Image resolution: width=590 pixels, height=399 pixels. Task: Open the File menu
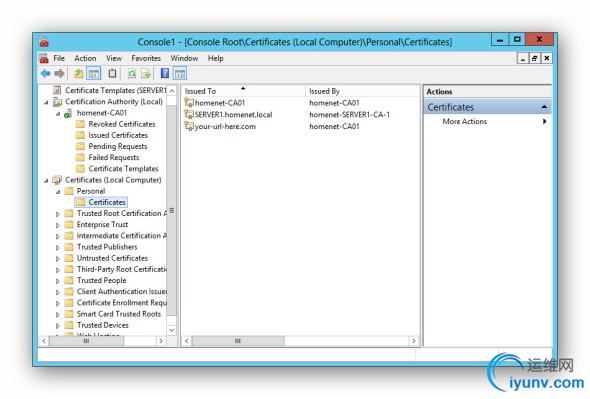tap(59, 58)
